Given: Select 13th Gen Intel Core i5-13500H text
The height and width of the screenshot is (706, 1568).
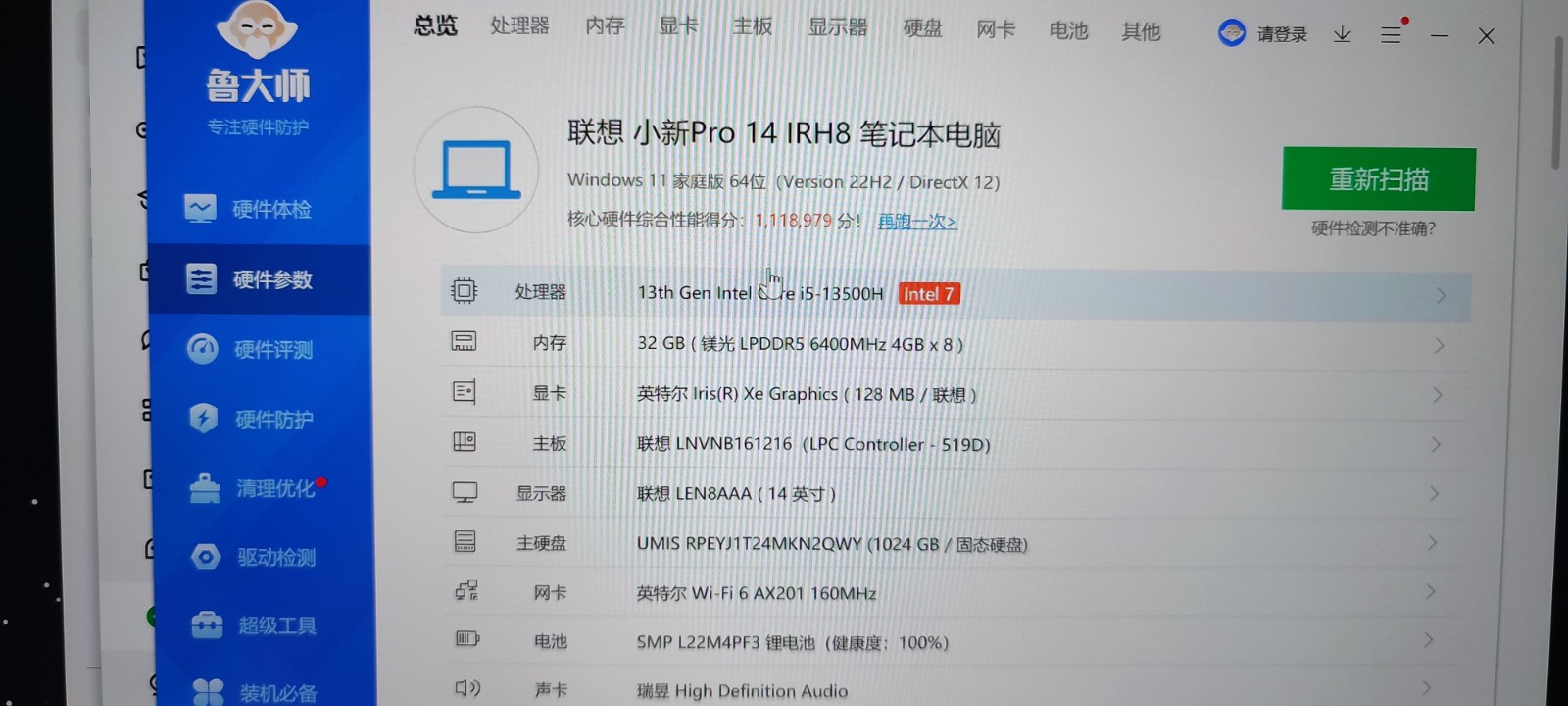Looking at the screenshot, I should pyautogui.click(x=760, y=292).
